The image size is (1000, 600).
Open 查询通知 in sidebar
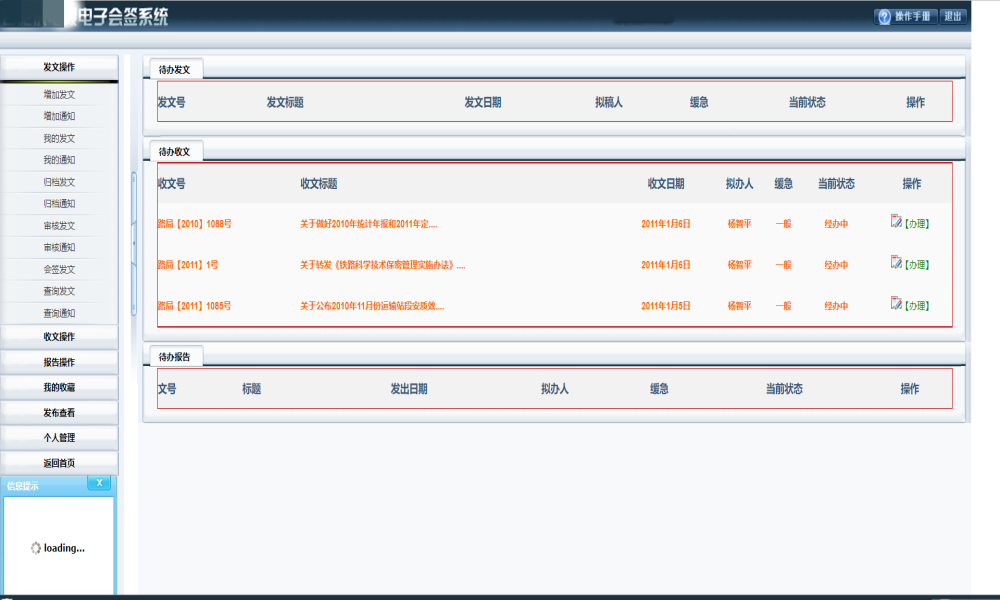pos(59,313)
